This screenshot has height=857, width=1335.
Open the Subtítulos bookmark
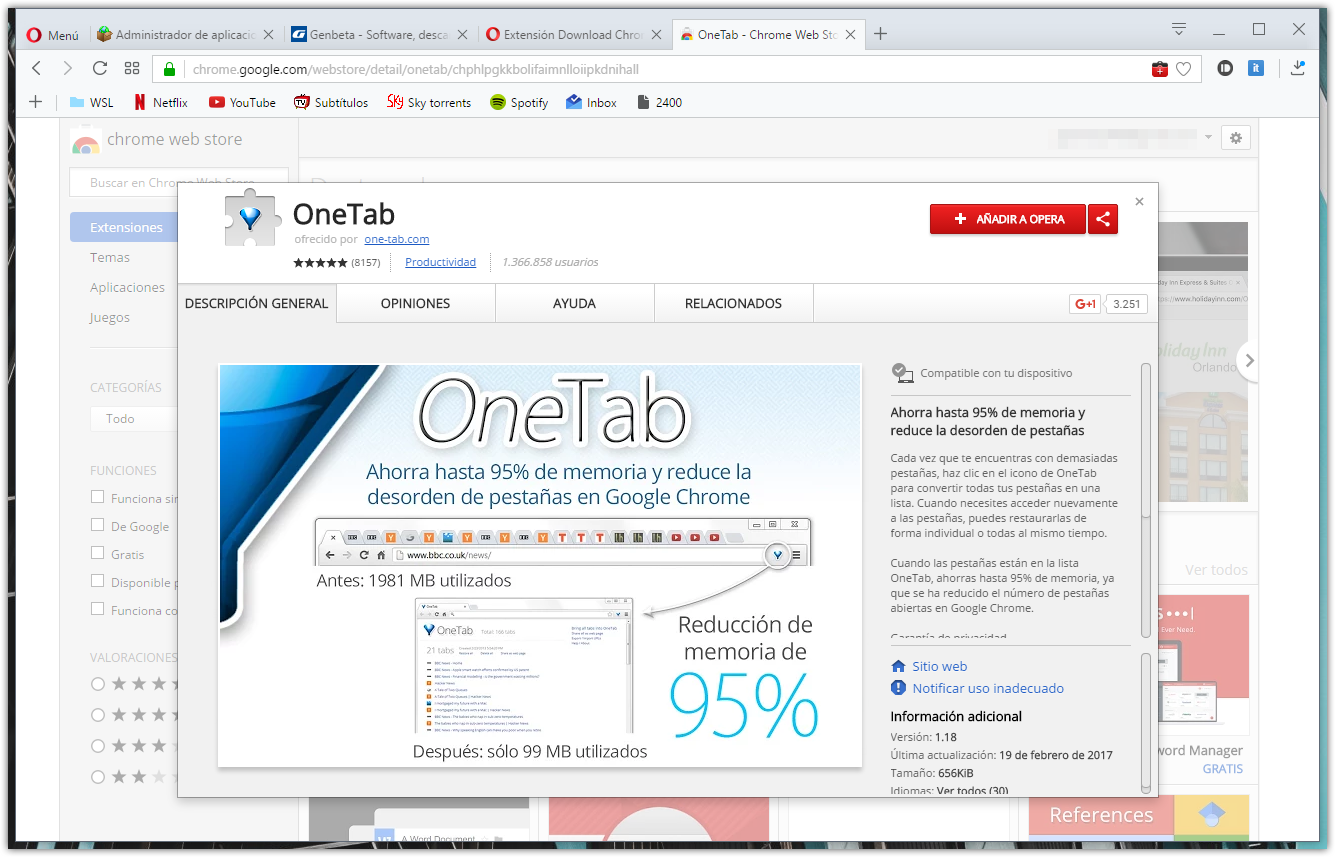(x=331, y=102)
